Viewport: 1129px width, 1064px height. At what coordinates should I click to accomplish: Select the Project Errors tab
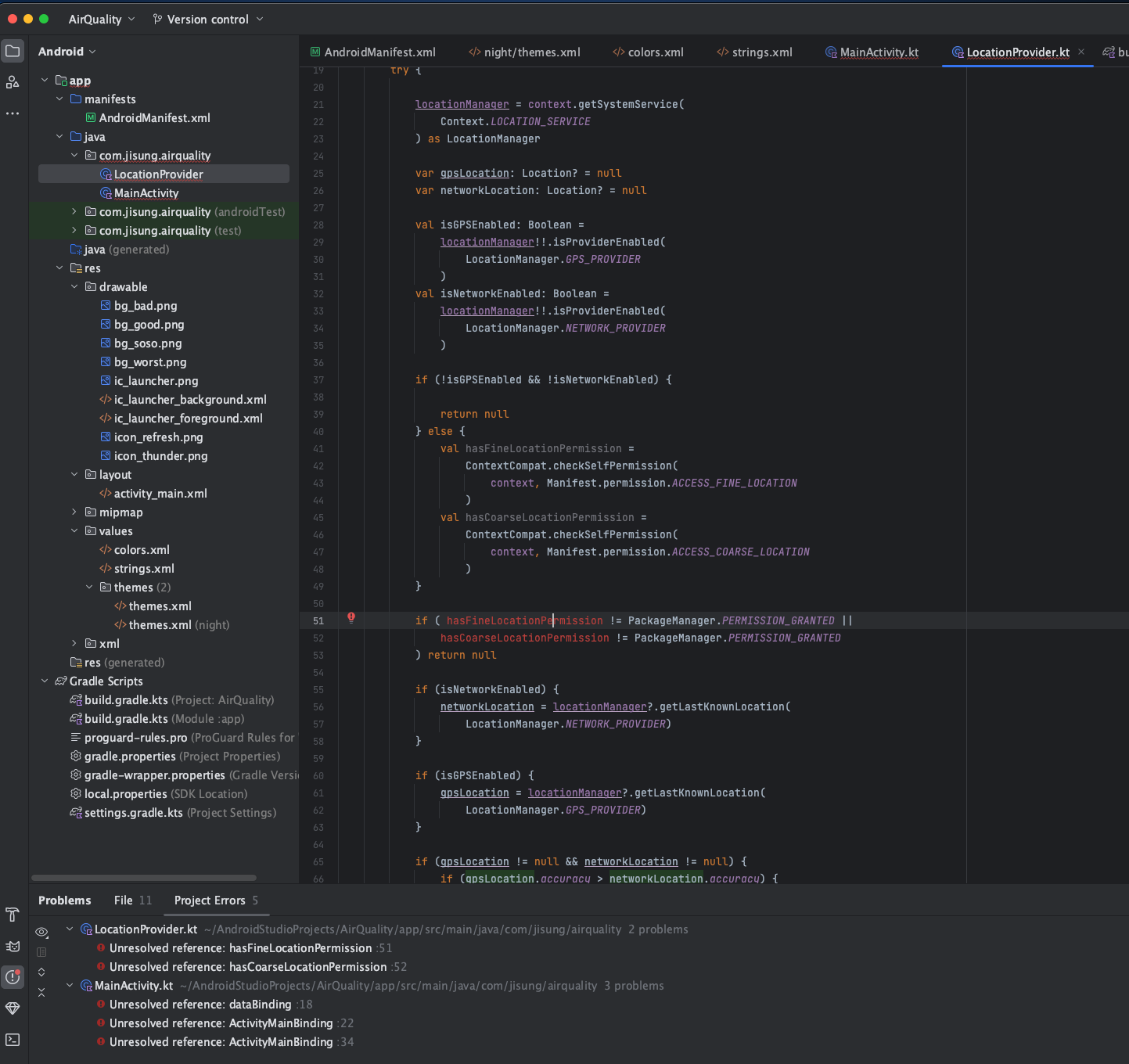pos(216,900)
